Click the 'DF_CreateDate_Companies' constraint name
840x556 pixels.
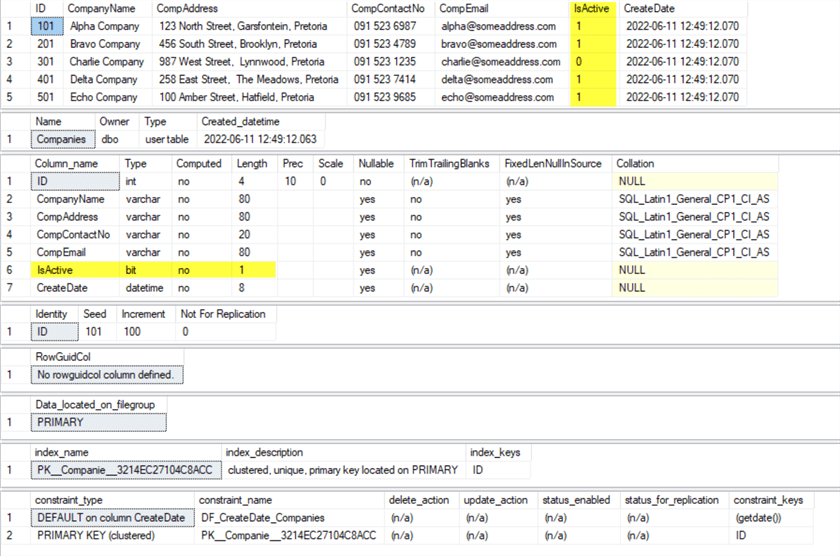tap(262, 518)
